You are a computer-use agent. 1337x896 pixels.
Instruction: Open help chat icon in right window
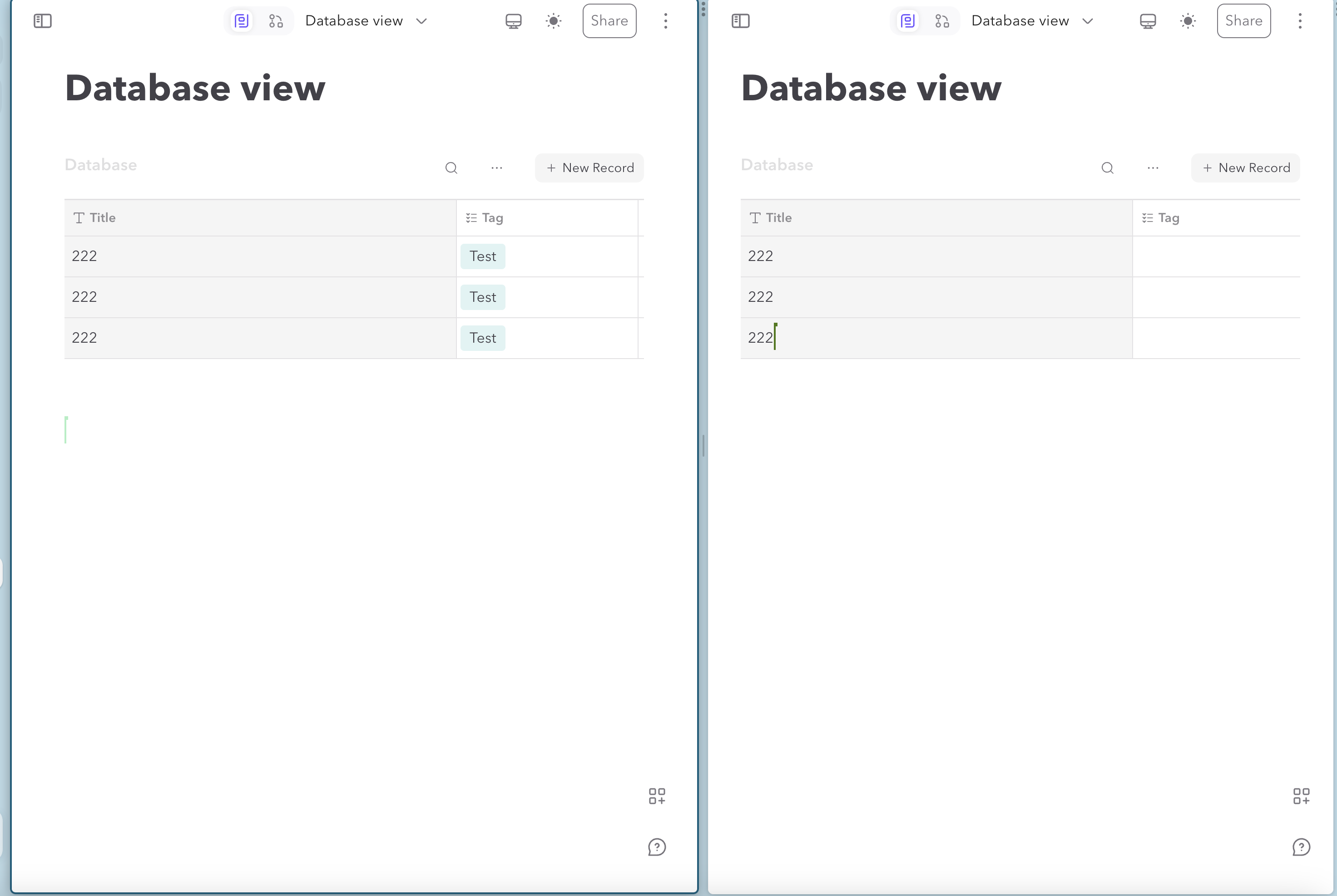click(x=1301, y=847)
